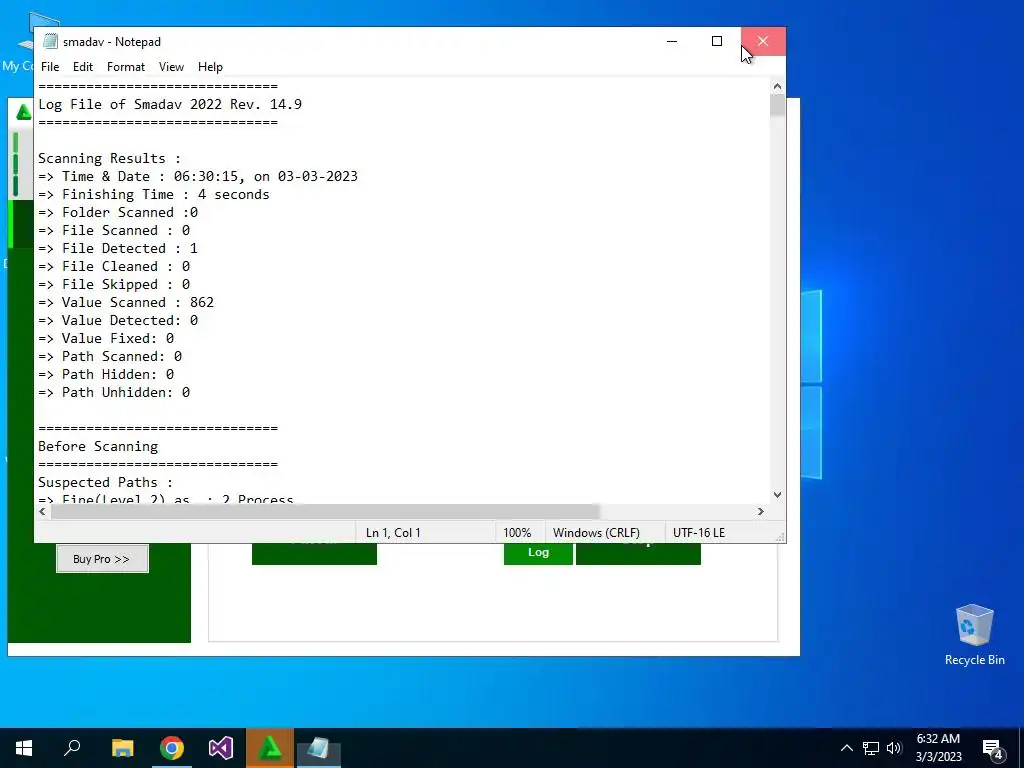
Task: Click the 'File Cleaned : 0' line
Action: pyautogui.click(x=114, y=266)
